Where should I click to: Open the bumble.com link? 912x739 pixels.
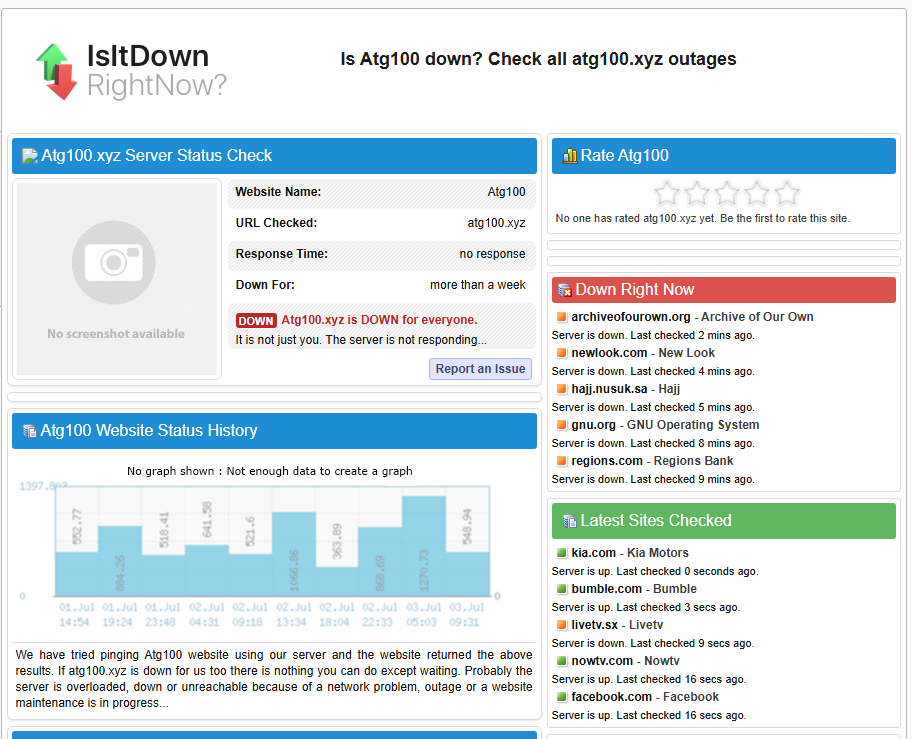pyautogui.click(x=606, y=589)
